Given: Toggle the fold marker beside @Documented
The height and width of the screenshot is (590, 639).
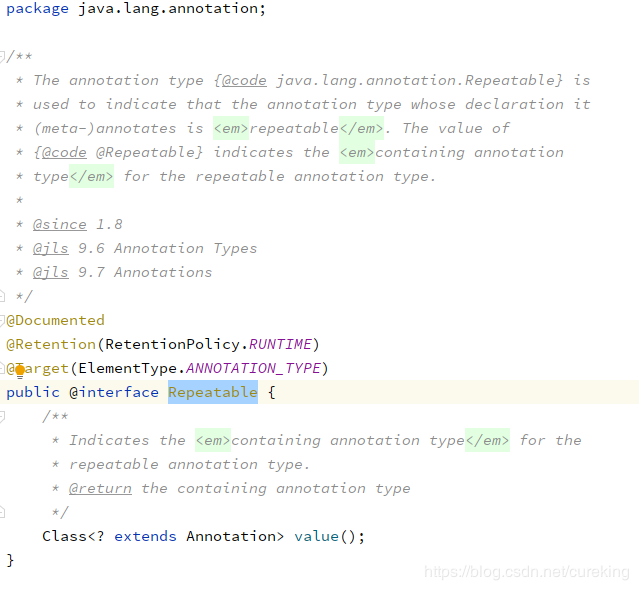Looking at the screenshot, I should tap(3, 320).
